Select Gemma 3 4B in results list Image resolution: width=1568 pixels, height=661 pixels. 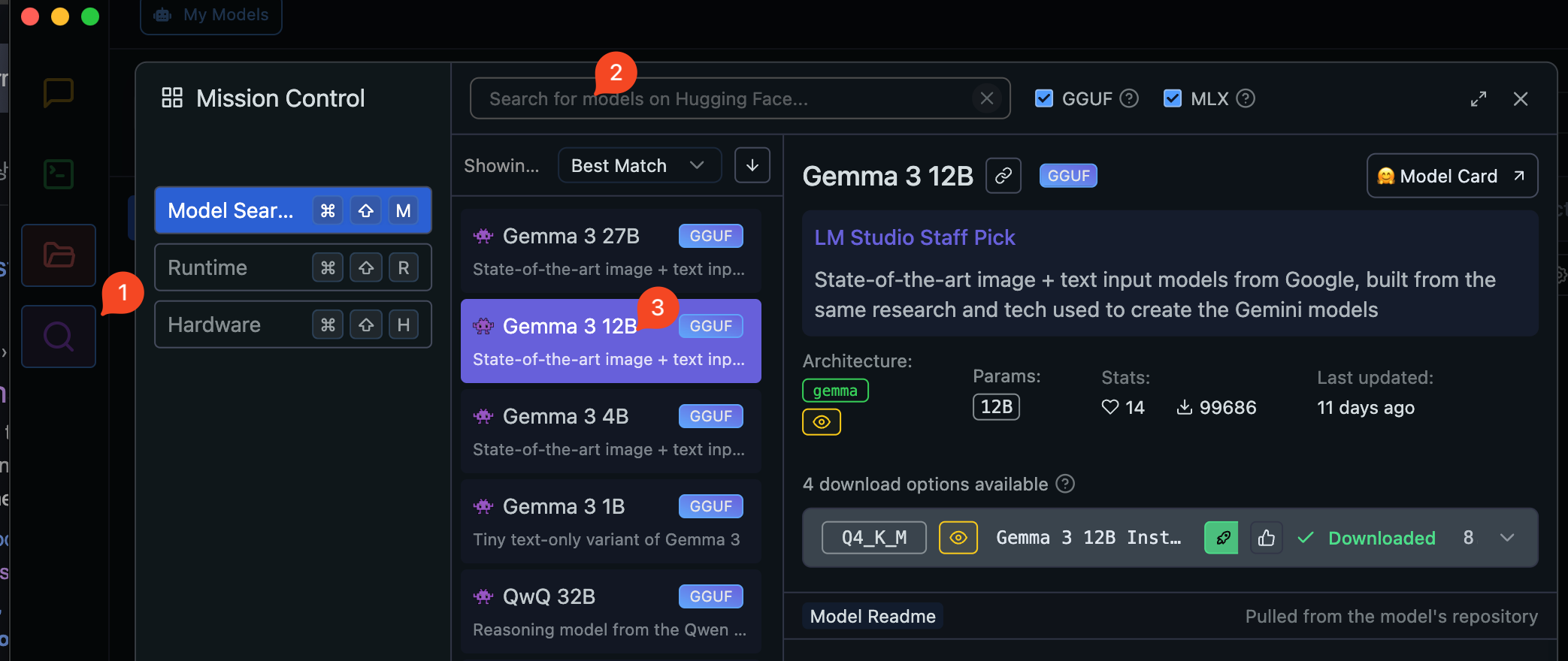click(611, 431)
